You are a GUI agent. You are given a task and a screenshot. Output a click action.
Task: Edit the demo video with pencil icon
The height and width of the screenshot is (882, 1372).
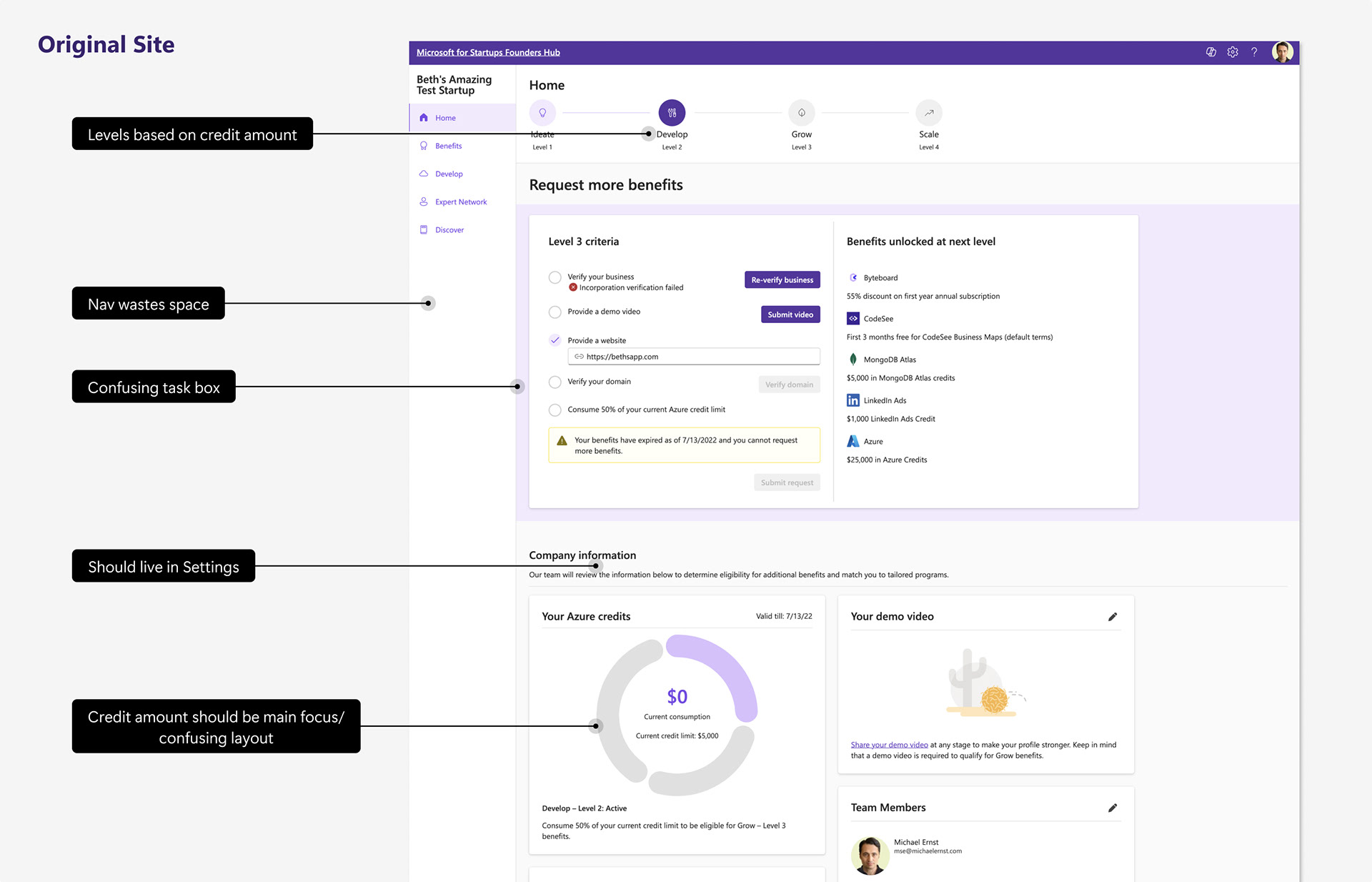[1113, 617]
